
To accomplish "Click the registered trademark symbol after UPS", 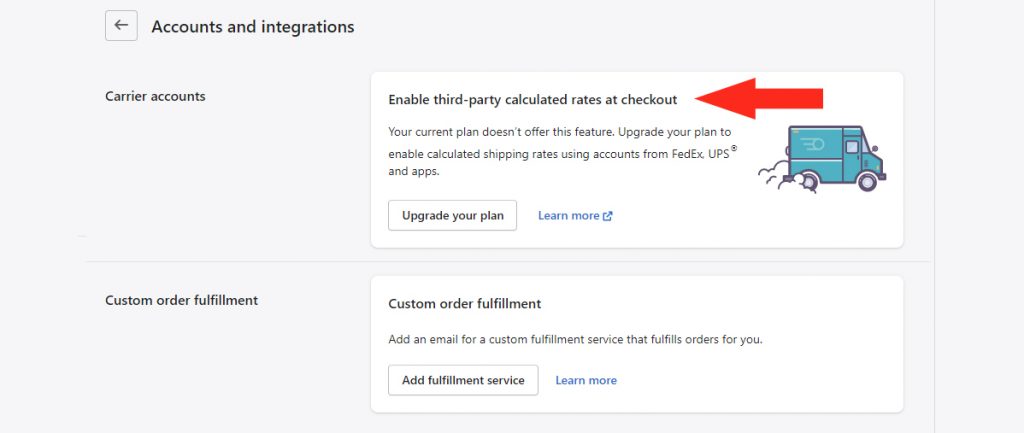I will pos(734,148).
